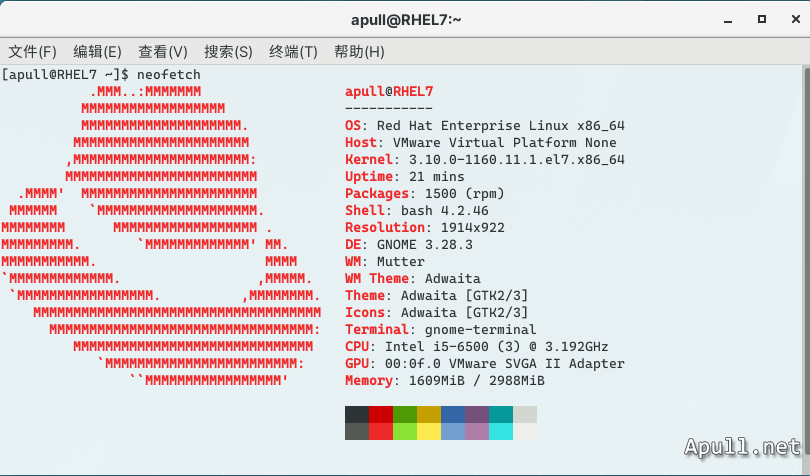Image resolution: width=810 pixels, height=476 pixels.
Task: Open the 搜索(S) menu
Action: pos(228,52)
